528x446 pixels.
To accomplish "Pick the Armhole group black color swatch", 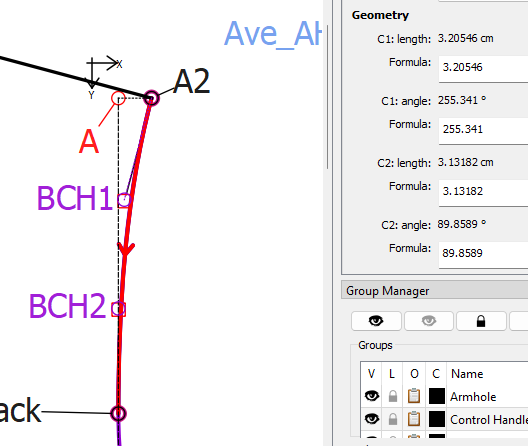I will tap(437, 396).
